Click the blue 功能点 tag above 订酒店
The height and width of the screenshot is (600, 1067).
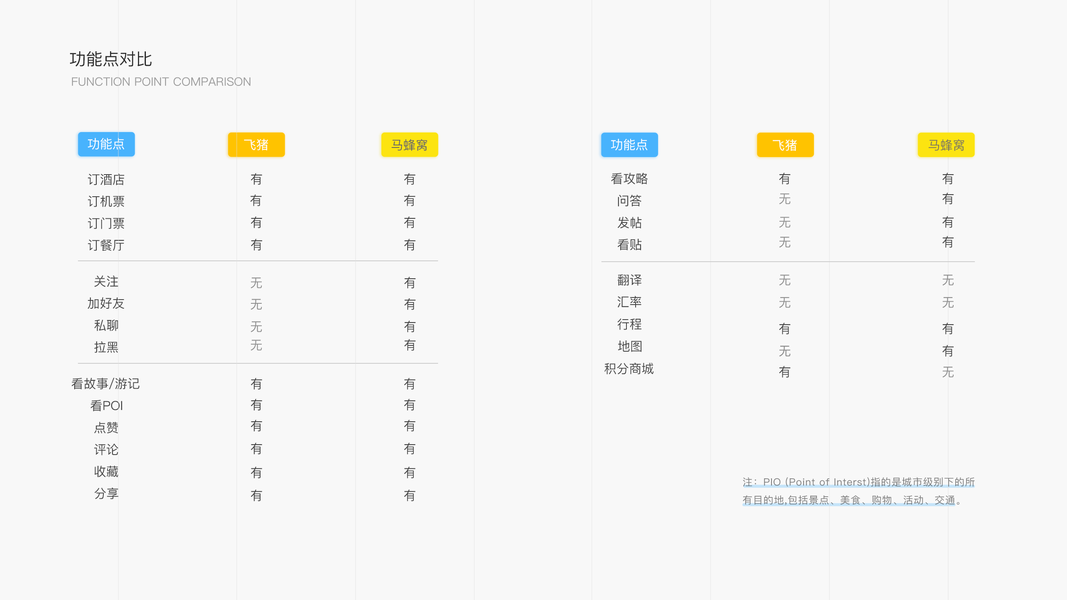click(x=106, y=144)
